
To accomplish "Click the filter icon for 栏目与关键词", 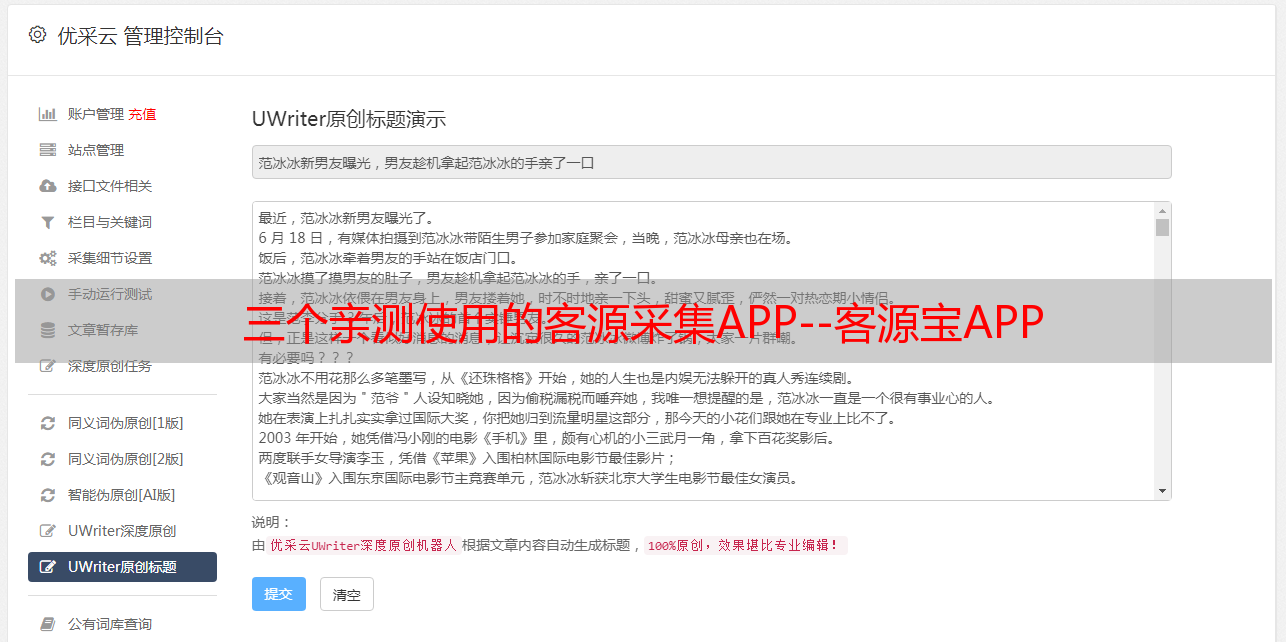I will [x=47, y=222].
